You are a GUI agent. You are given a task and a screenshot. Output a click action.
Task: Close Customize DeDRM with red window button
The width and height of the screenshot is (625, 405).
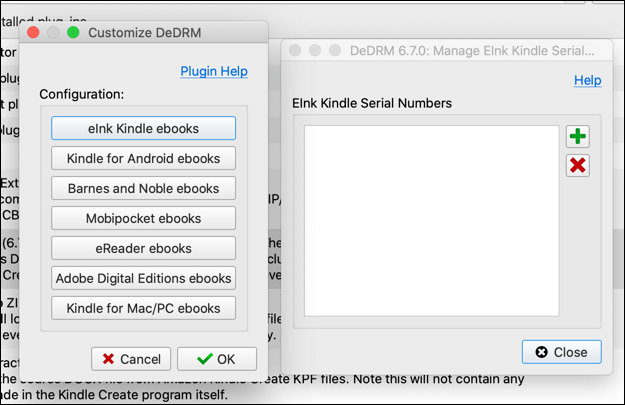33,32
